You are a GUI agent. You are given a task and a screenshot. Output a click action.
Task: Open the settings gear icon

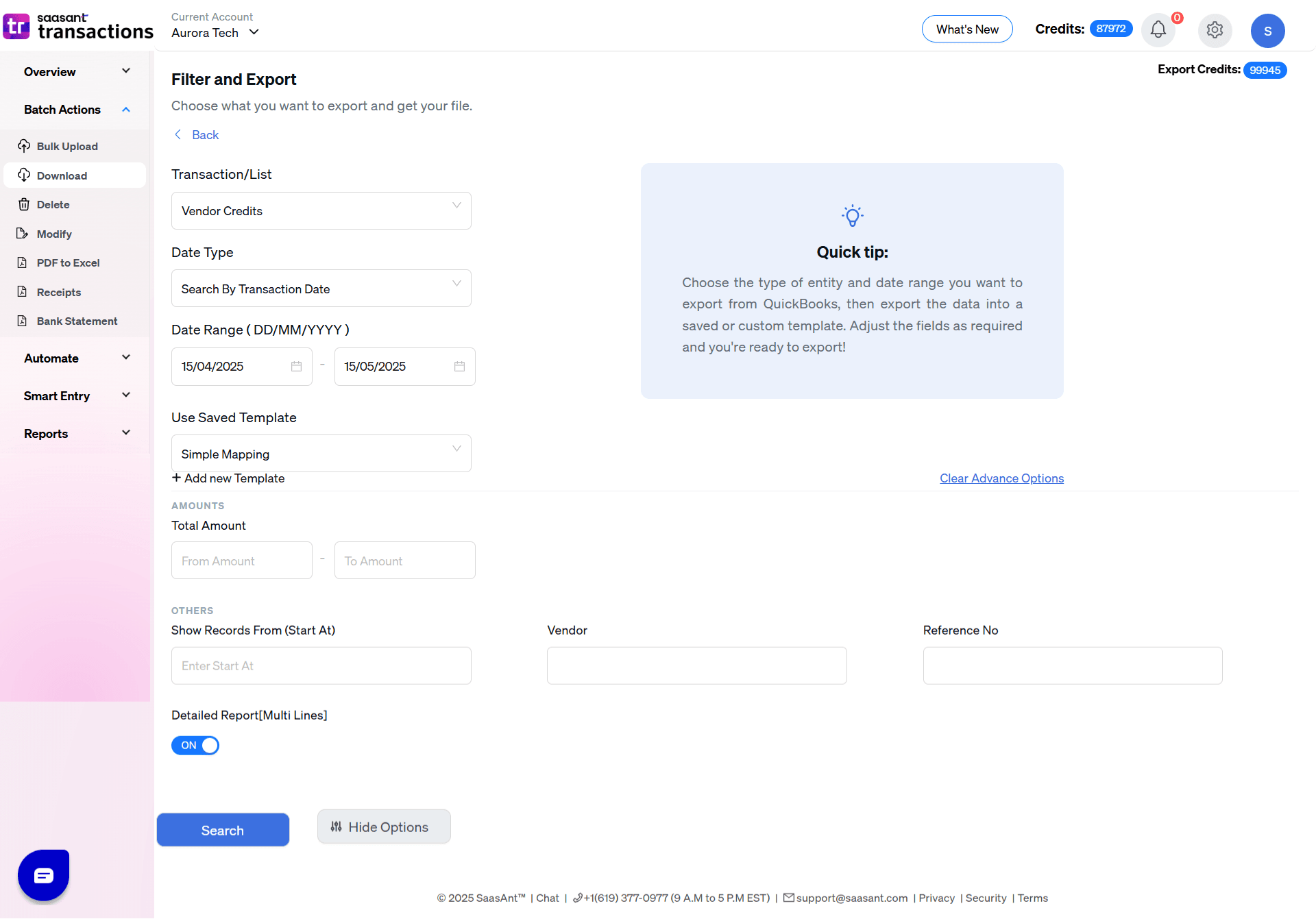[1215, 30]
